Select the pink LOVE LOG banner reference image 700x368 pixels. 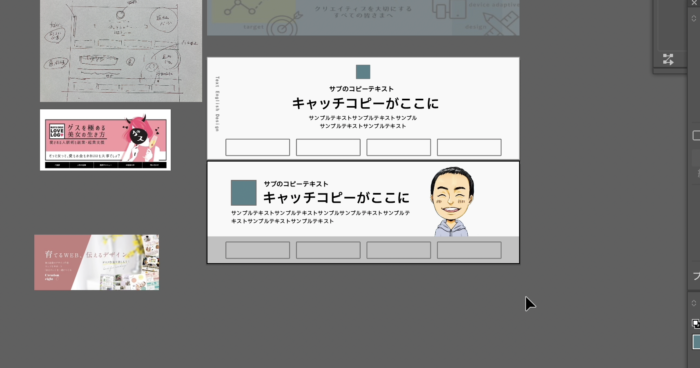click(105, 140)
